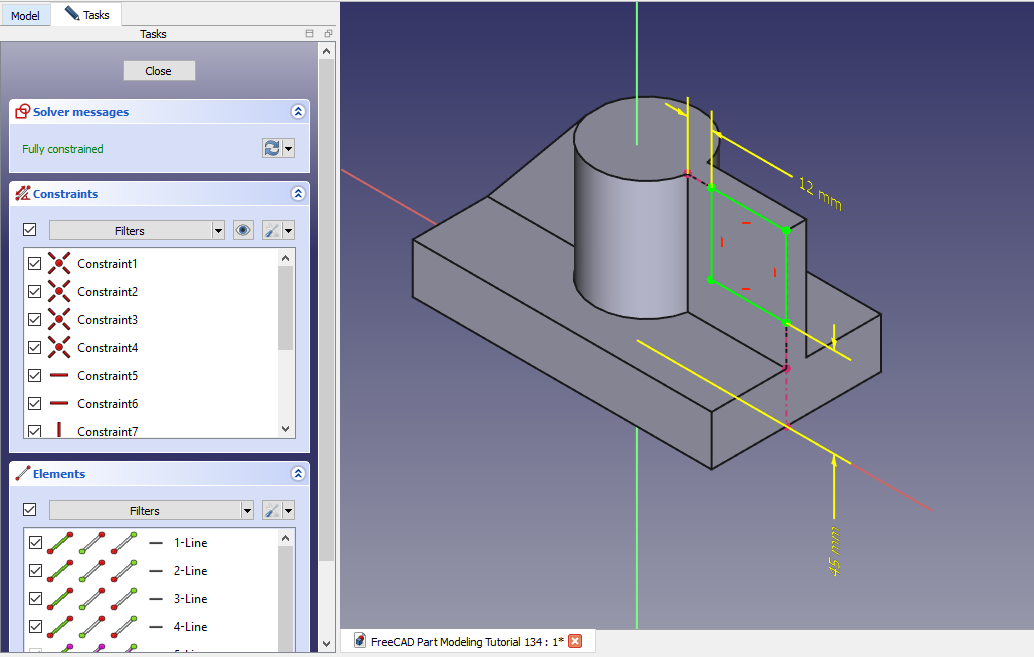Collapse the Solver messages section

[297, 112]
